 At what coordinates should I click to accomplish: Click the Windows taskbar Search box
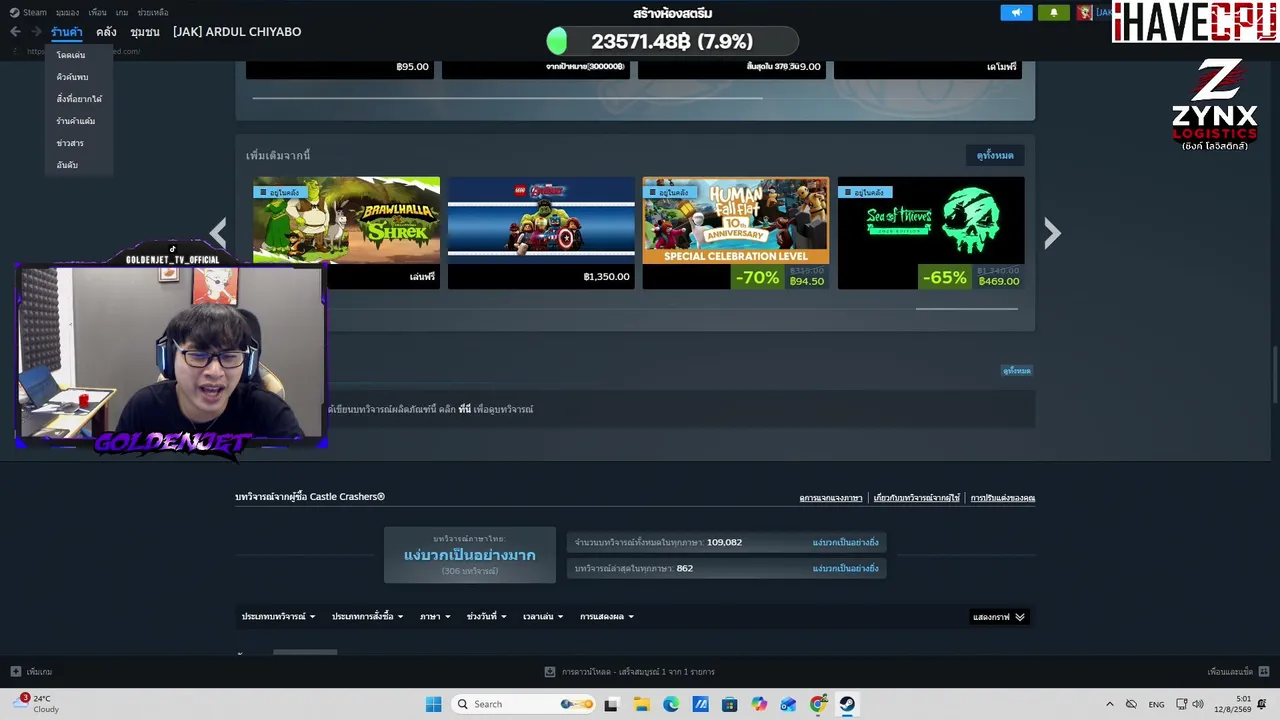523,704
